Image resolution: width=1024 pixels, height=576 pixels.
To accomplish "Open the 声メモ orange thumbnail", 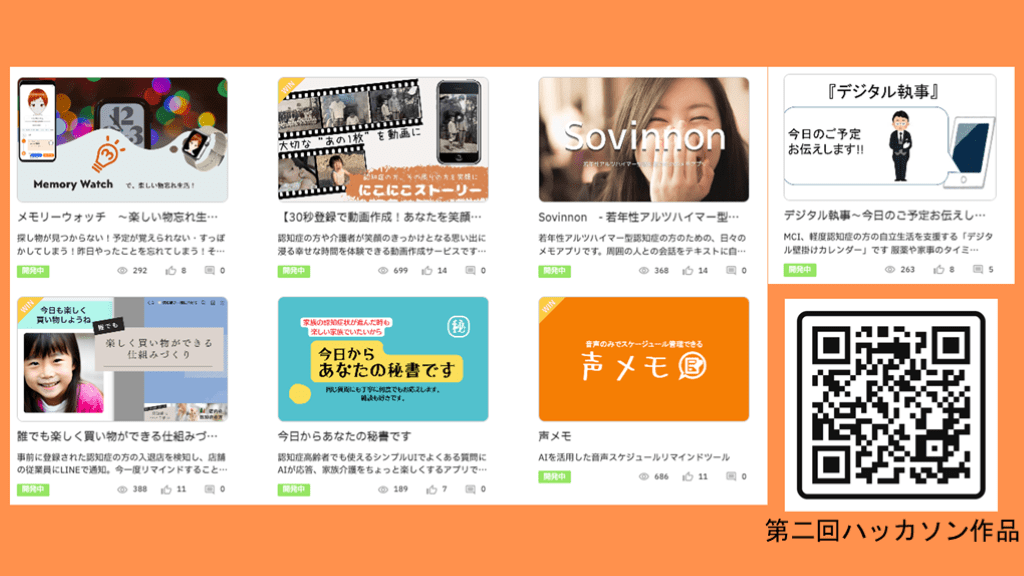I will pyautogui.click(x=643, y=359).
